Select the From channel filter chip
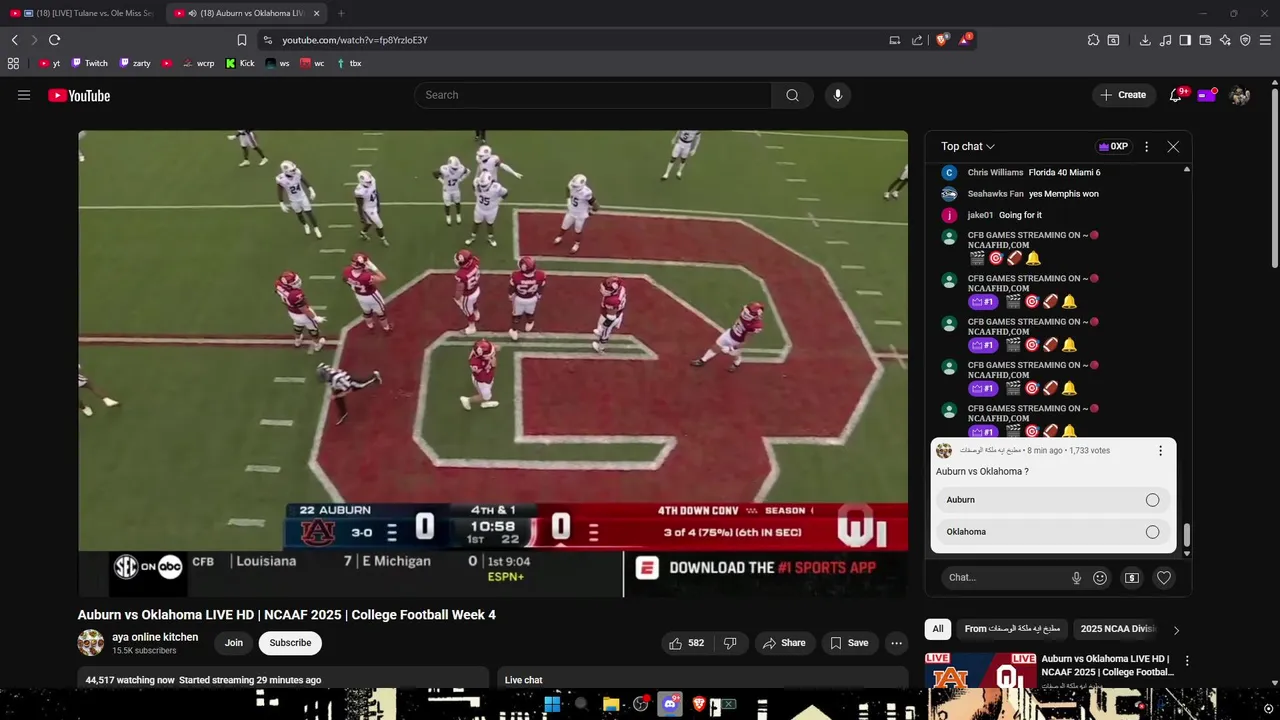1280x720 pixels. 1012,629
